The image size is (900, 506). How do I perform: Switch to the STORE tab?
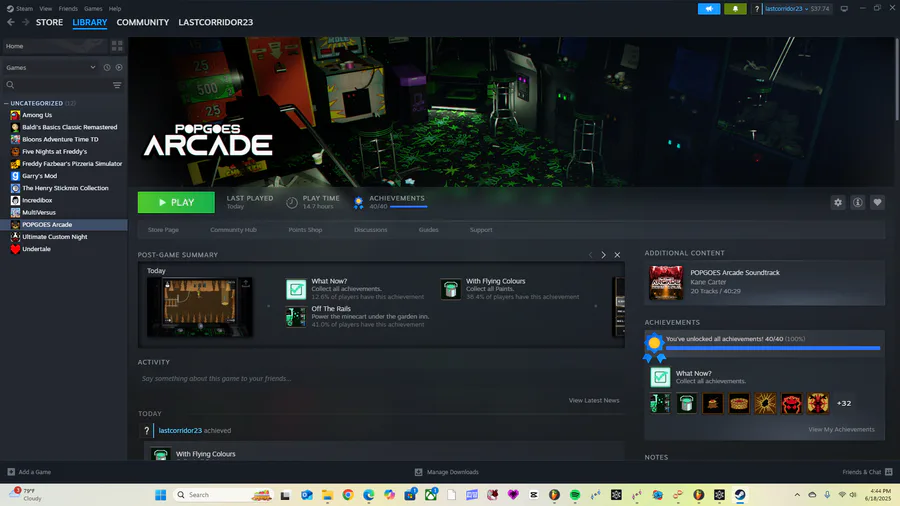click(49, 22)
